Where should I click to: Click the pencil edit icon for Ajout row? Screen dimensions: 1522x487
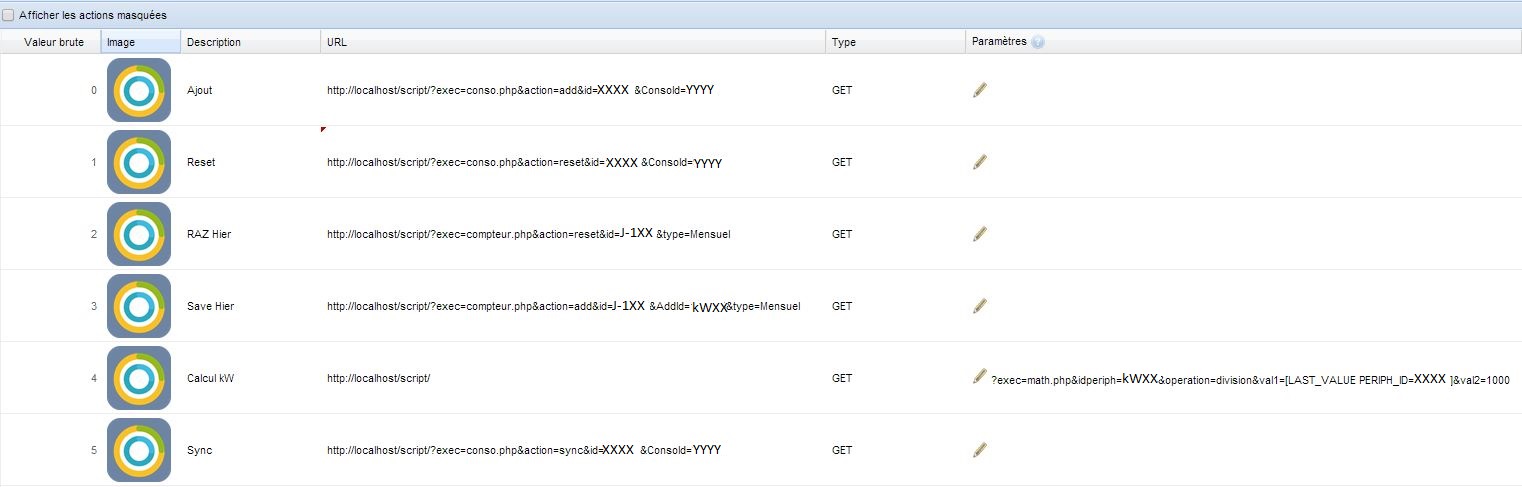(x=980, y=90)
